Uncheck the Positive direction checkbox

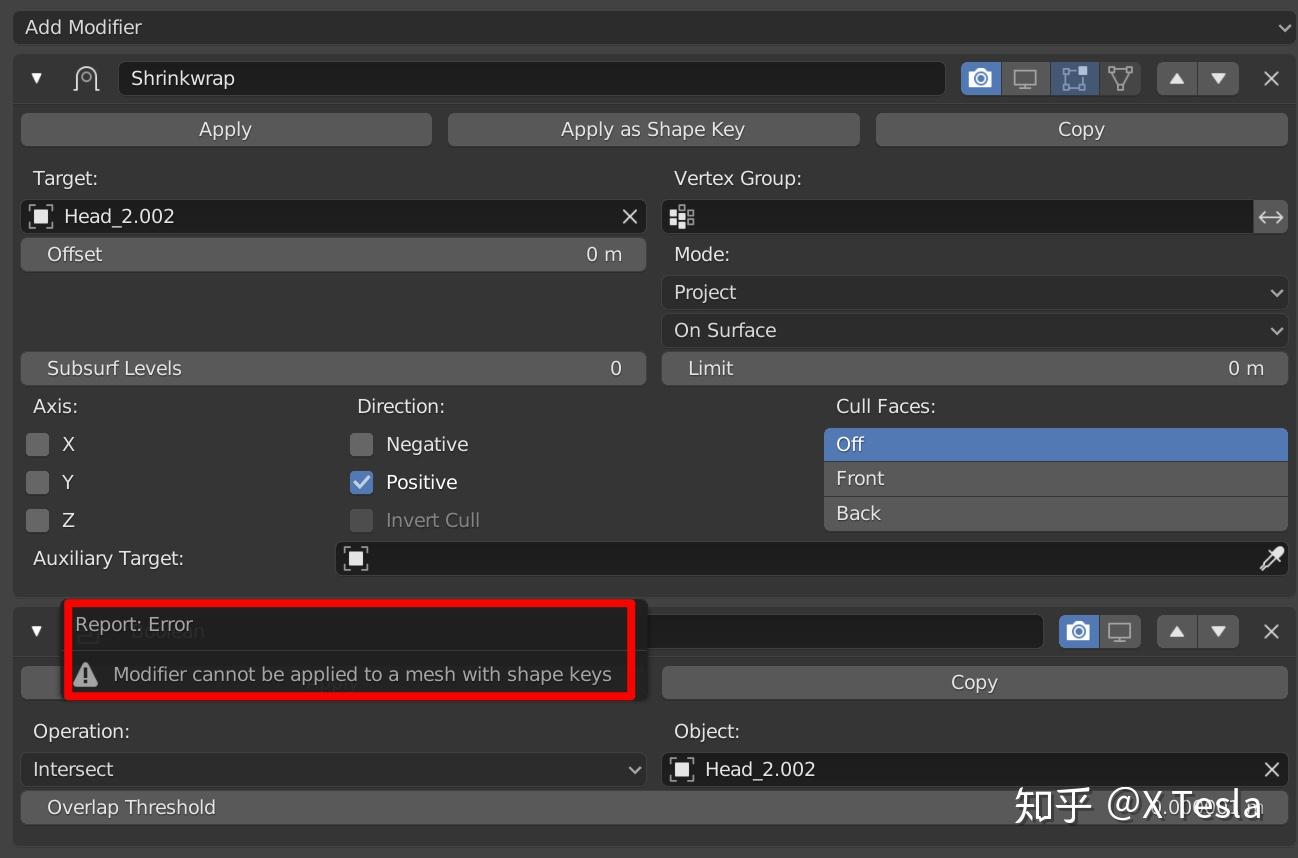click(361, 482)
